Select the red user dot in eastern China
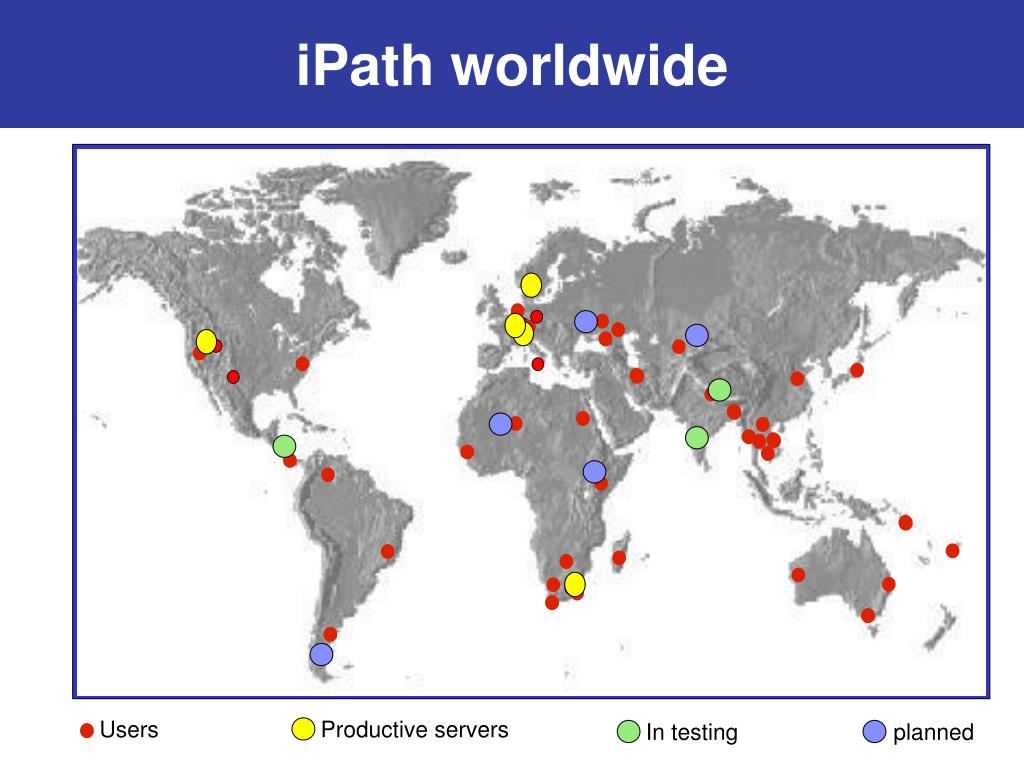 coord(797,378)
